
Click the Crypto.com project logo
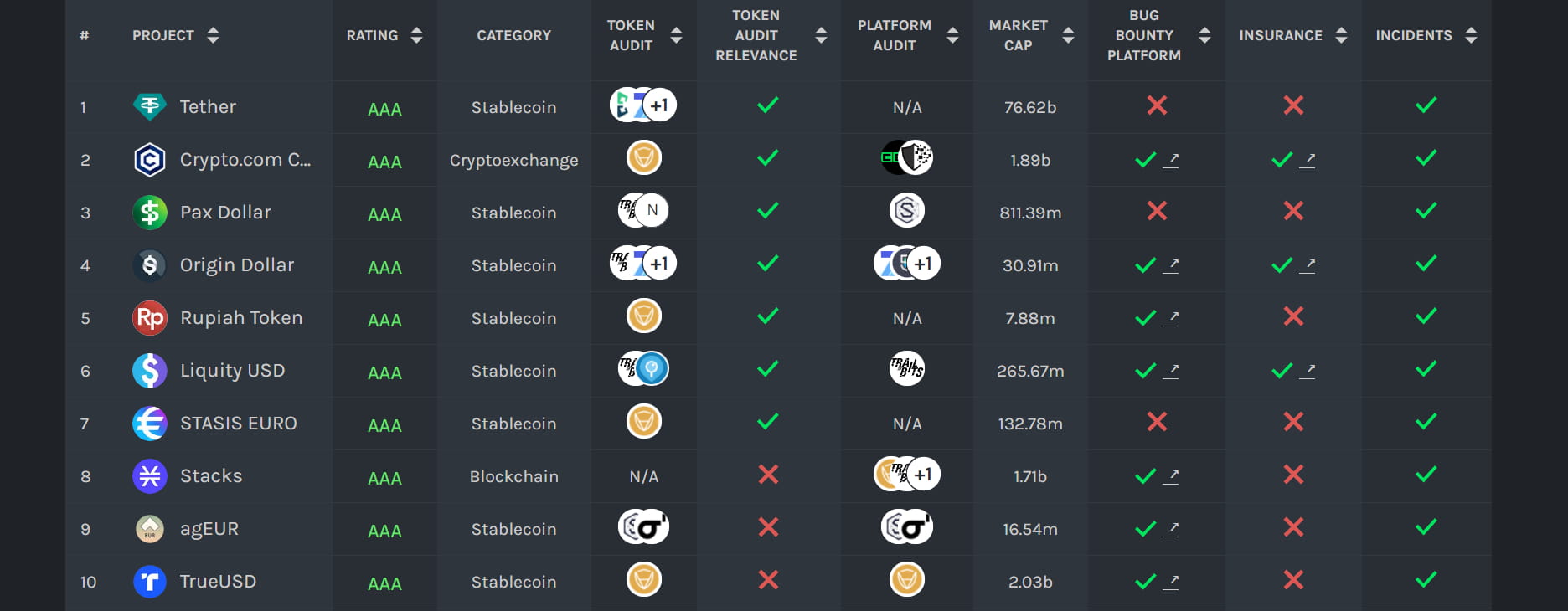point(150,159)
